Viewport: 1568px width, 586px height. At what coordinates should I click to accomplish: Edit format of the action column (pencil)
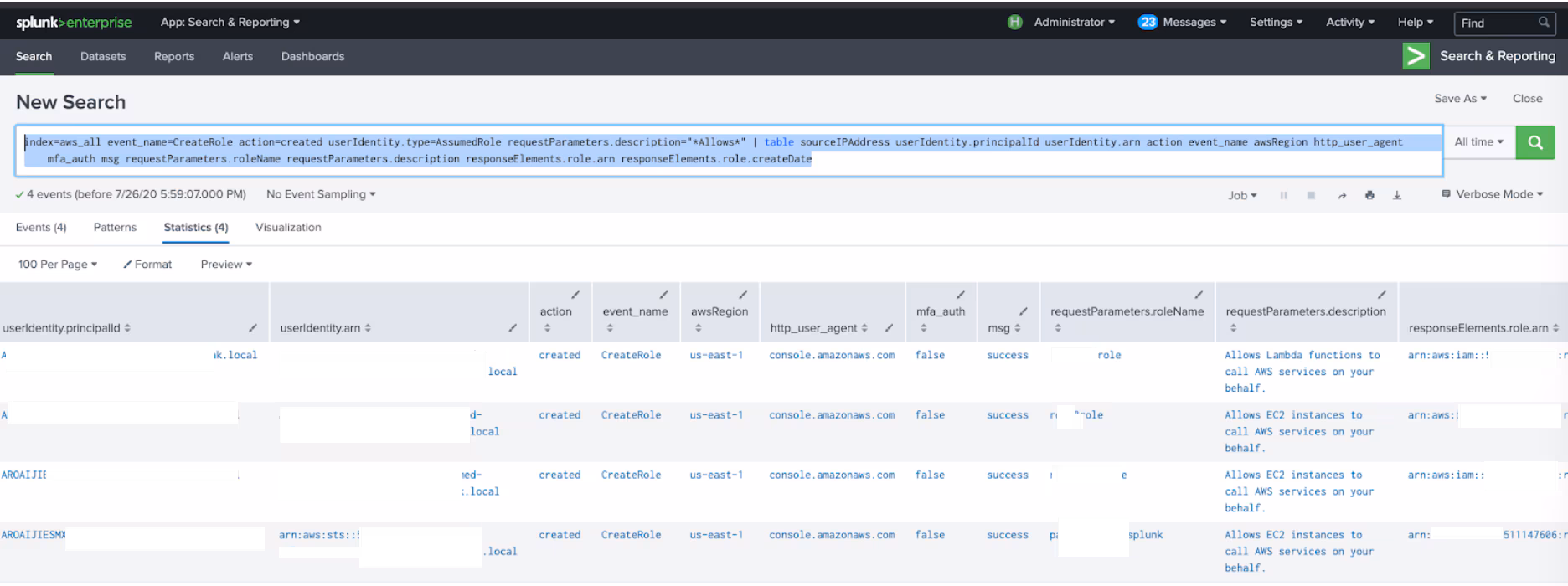tap(575, 295)
